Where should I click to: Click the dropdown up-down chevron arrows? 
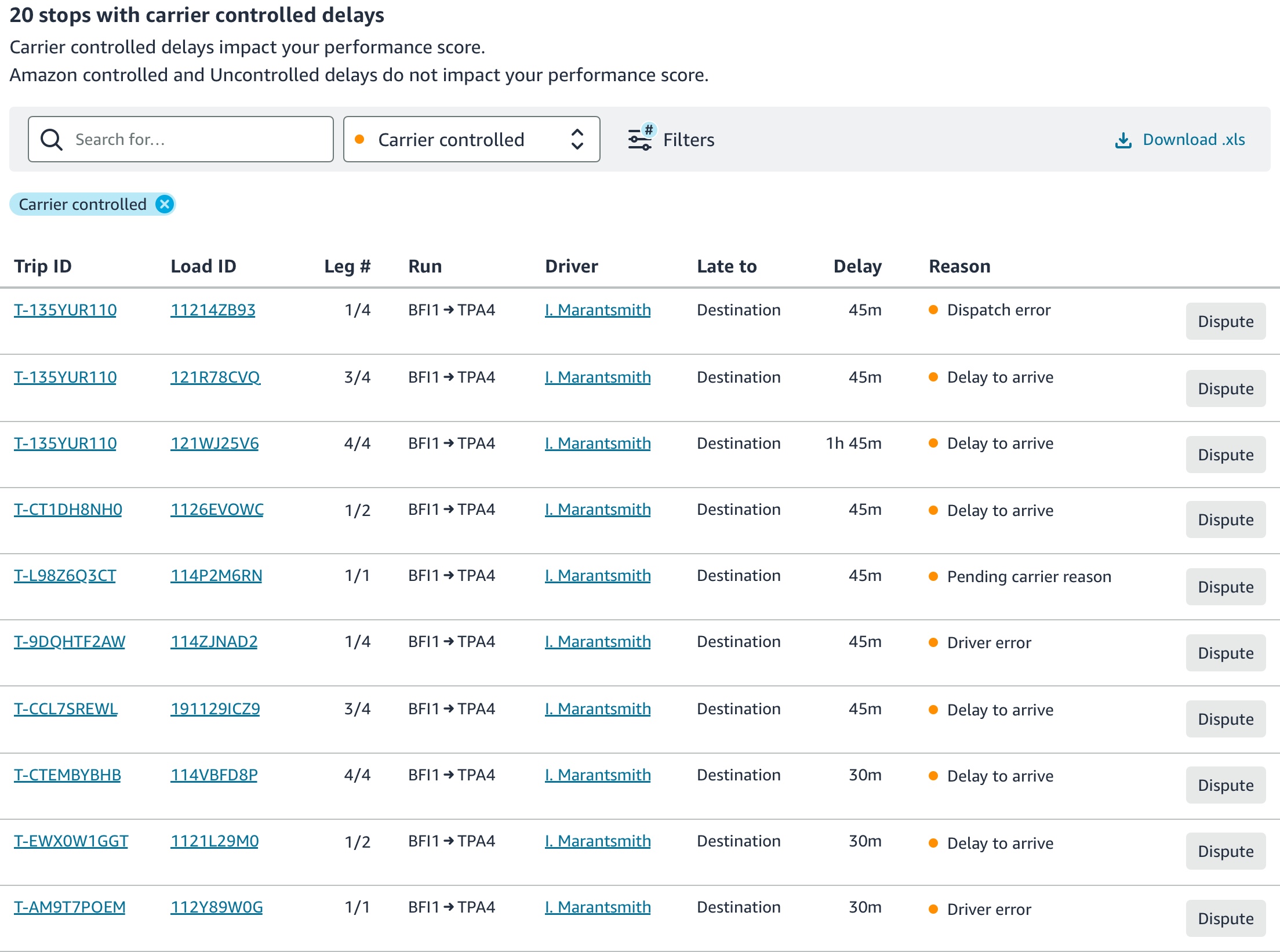pyautogui.click(x=577, y=140)
